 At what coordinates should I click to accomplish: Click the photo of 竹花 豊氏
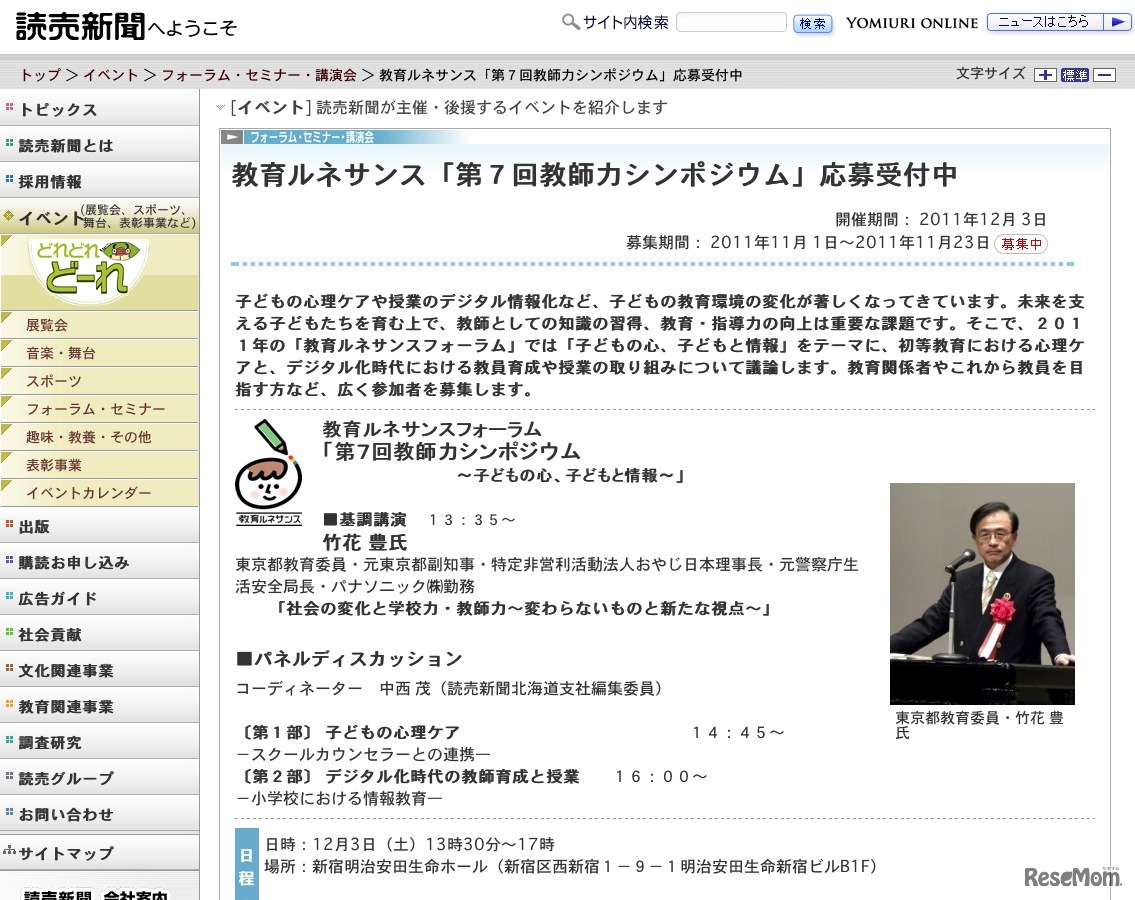coord(982,594)
